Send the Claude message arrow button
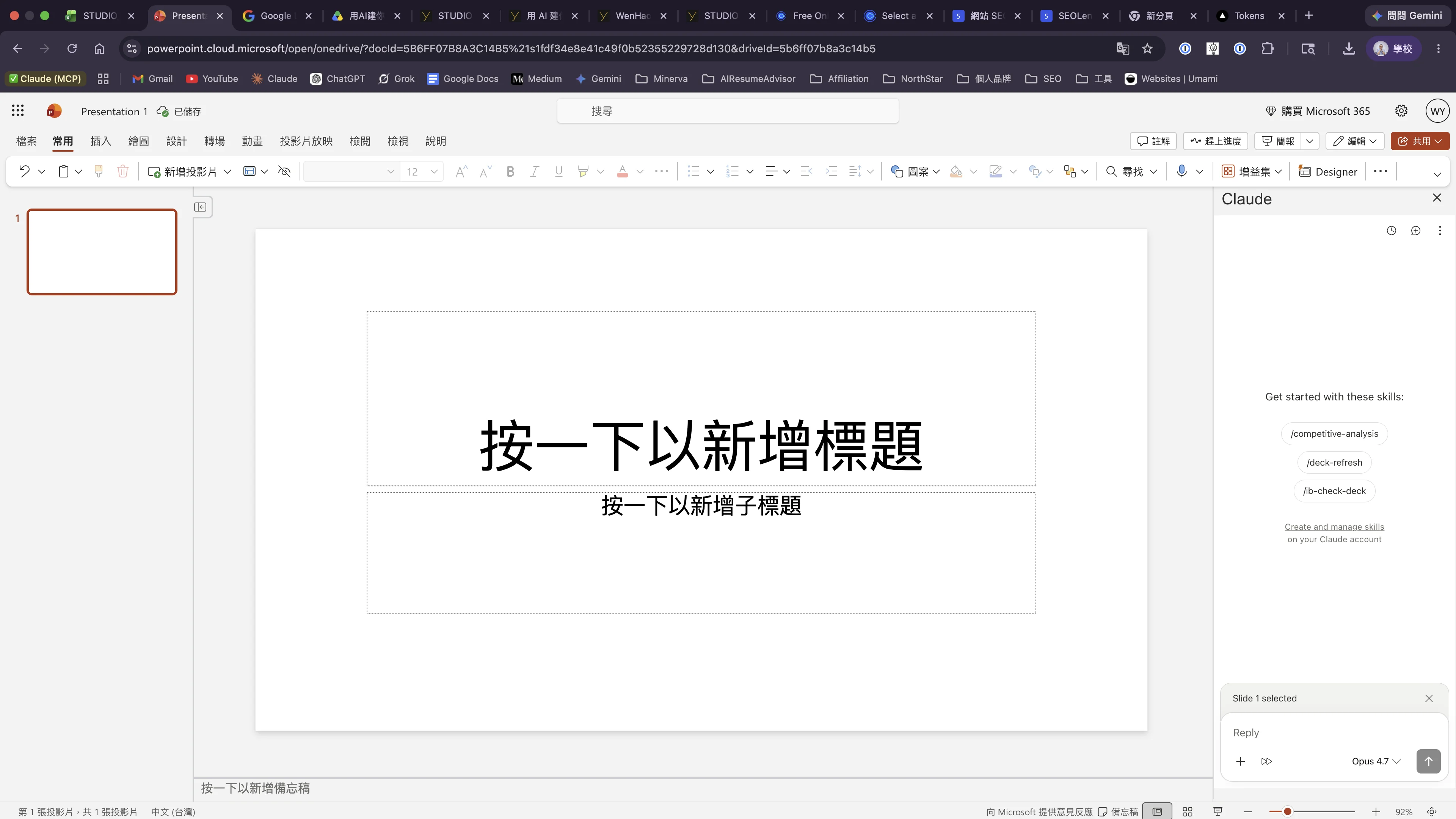This screenshot has width=1456, height=819. pyautogui.click(x=1428, y=761)
